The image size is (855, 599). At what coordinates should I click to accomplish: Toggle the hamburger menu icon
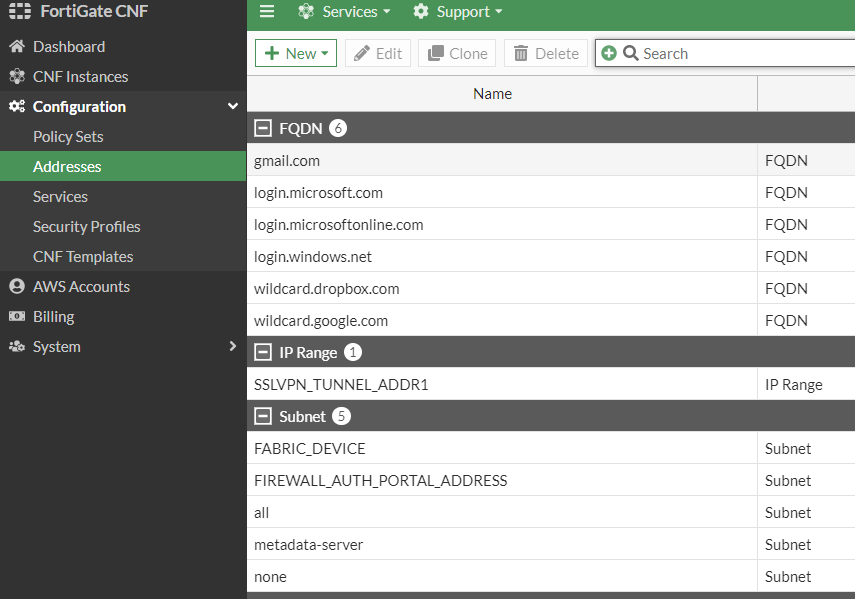[267, 11]
